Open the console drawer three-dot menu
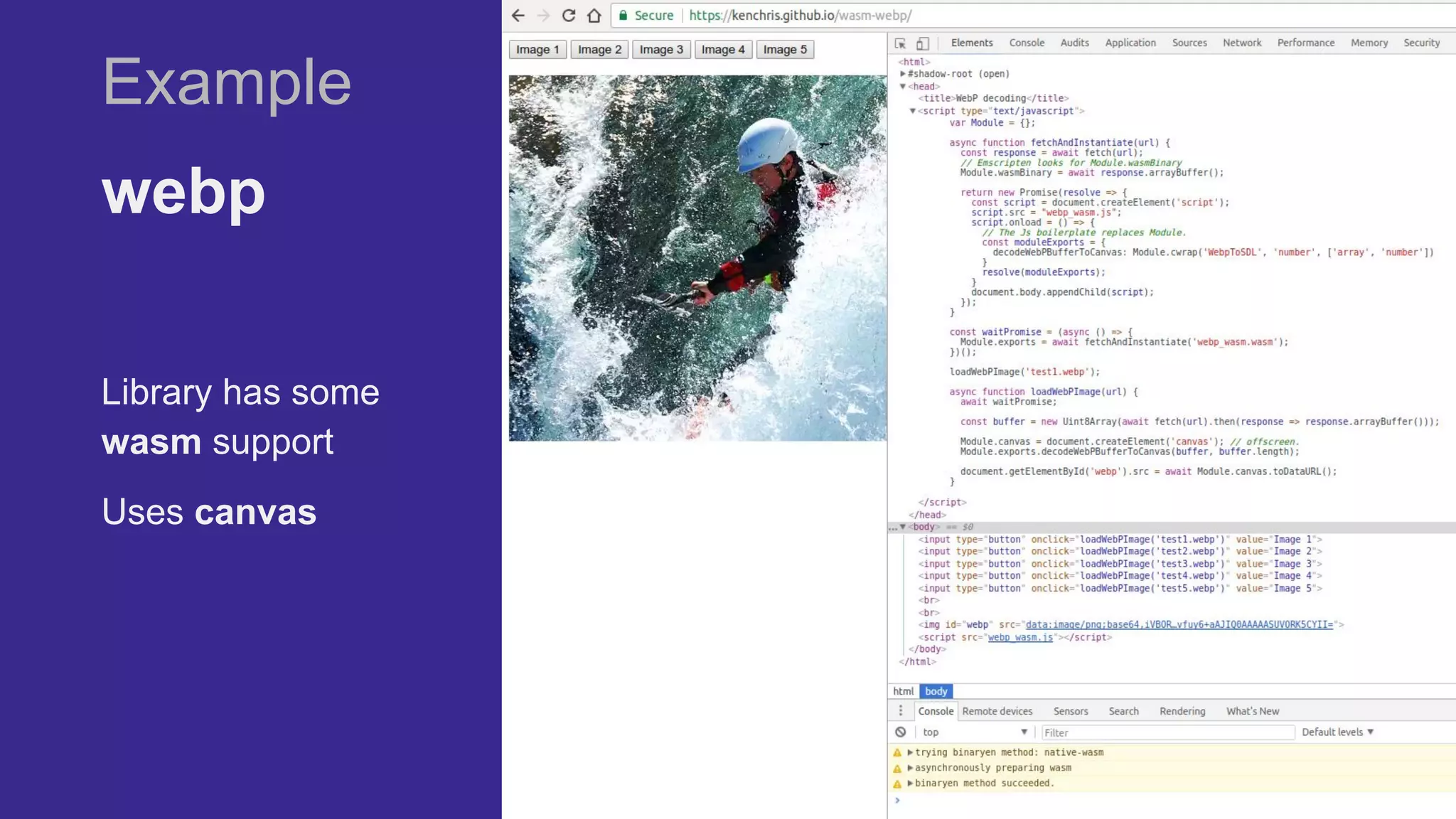The width and height of the screenshot is (1456, 819). 901,711
